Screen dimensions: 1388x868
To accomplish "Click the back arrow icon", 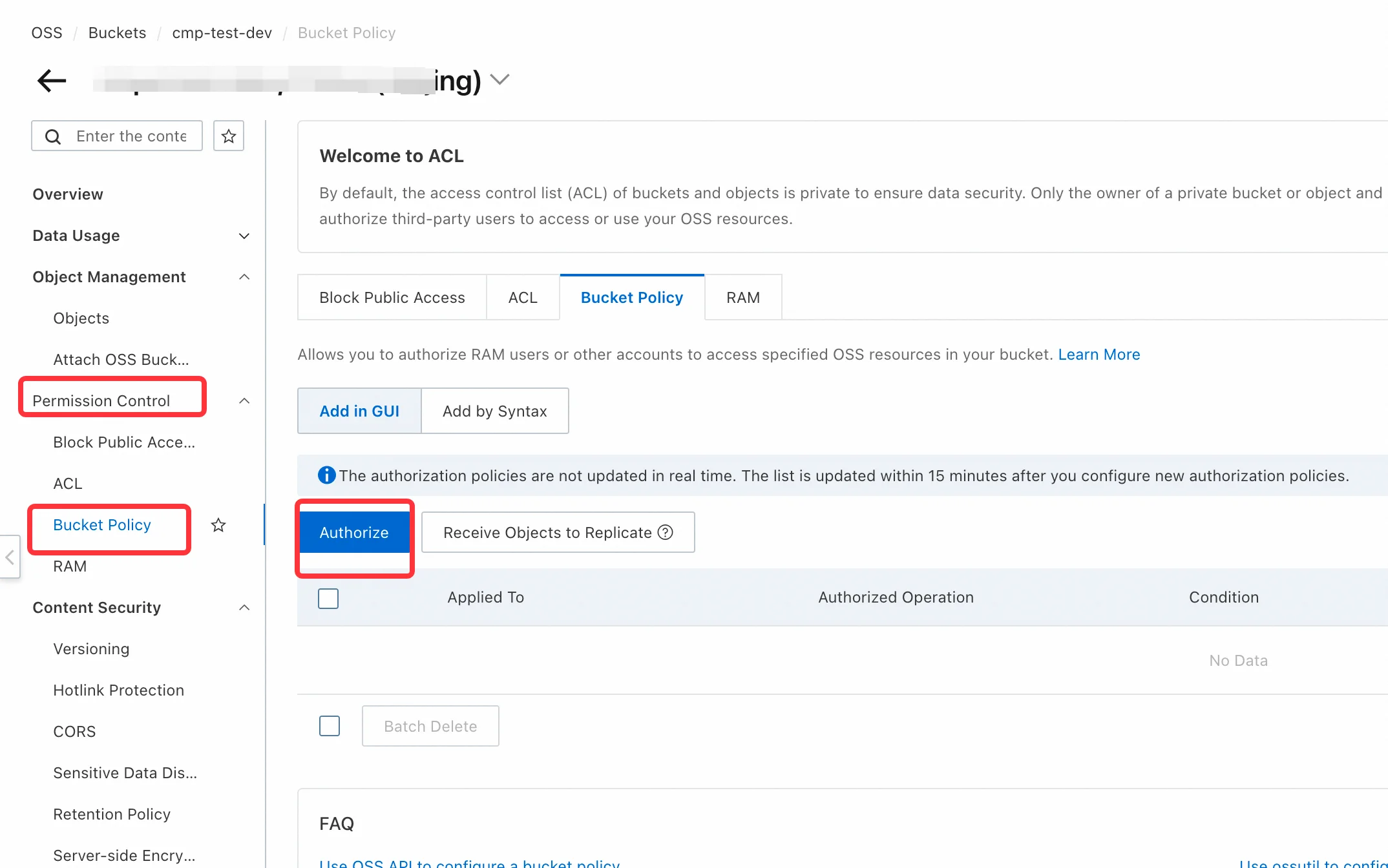I will point(52,81).
